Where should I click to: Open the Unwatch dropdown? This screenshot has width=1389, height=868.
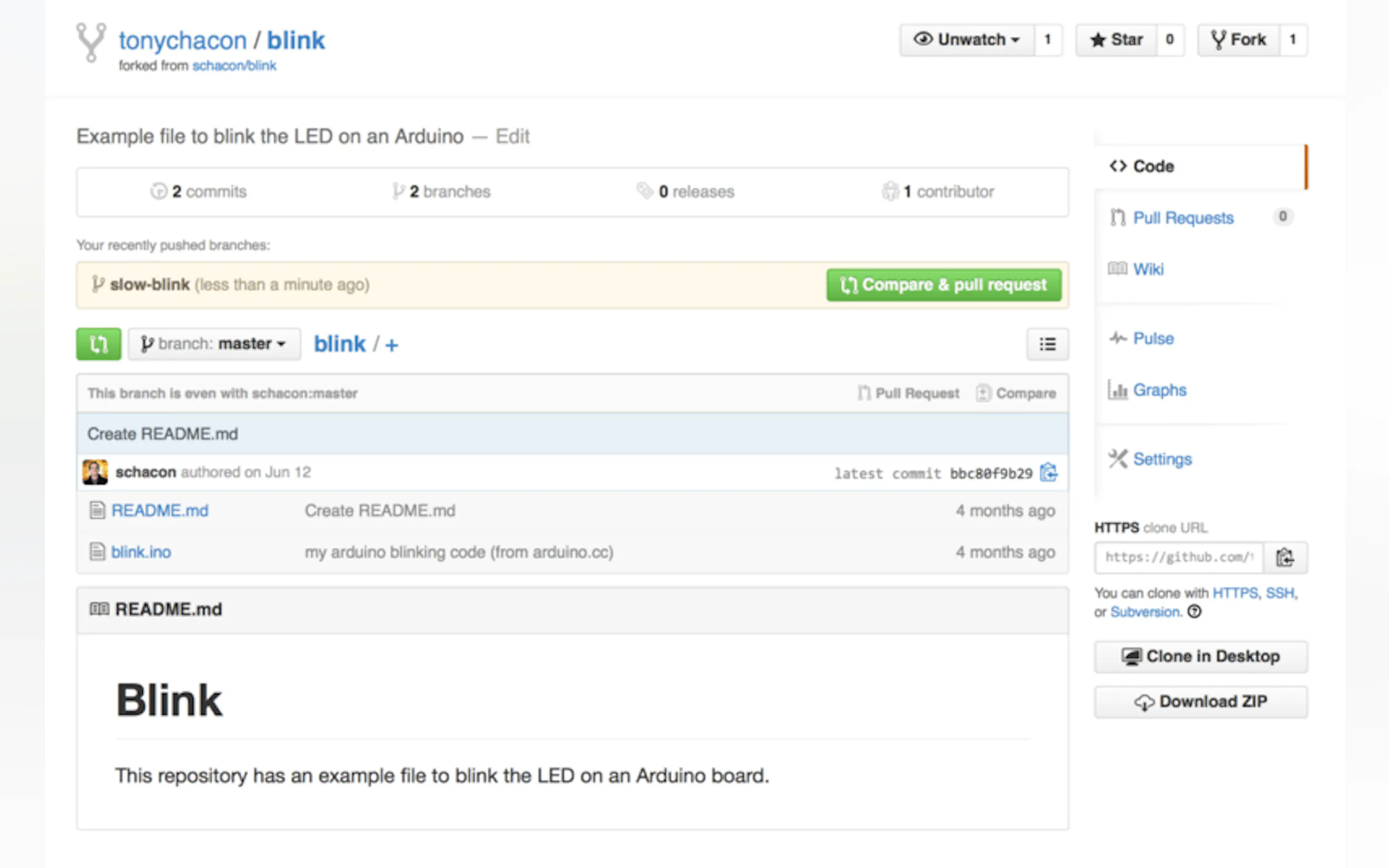(x=967, y=39)
